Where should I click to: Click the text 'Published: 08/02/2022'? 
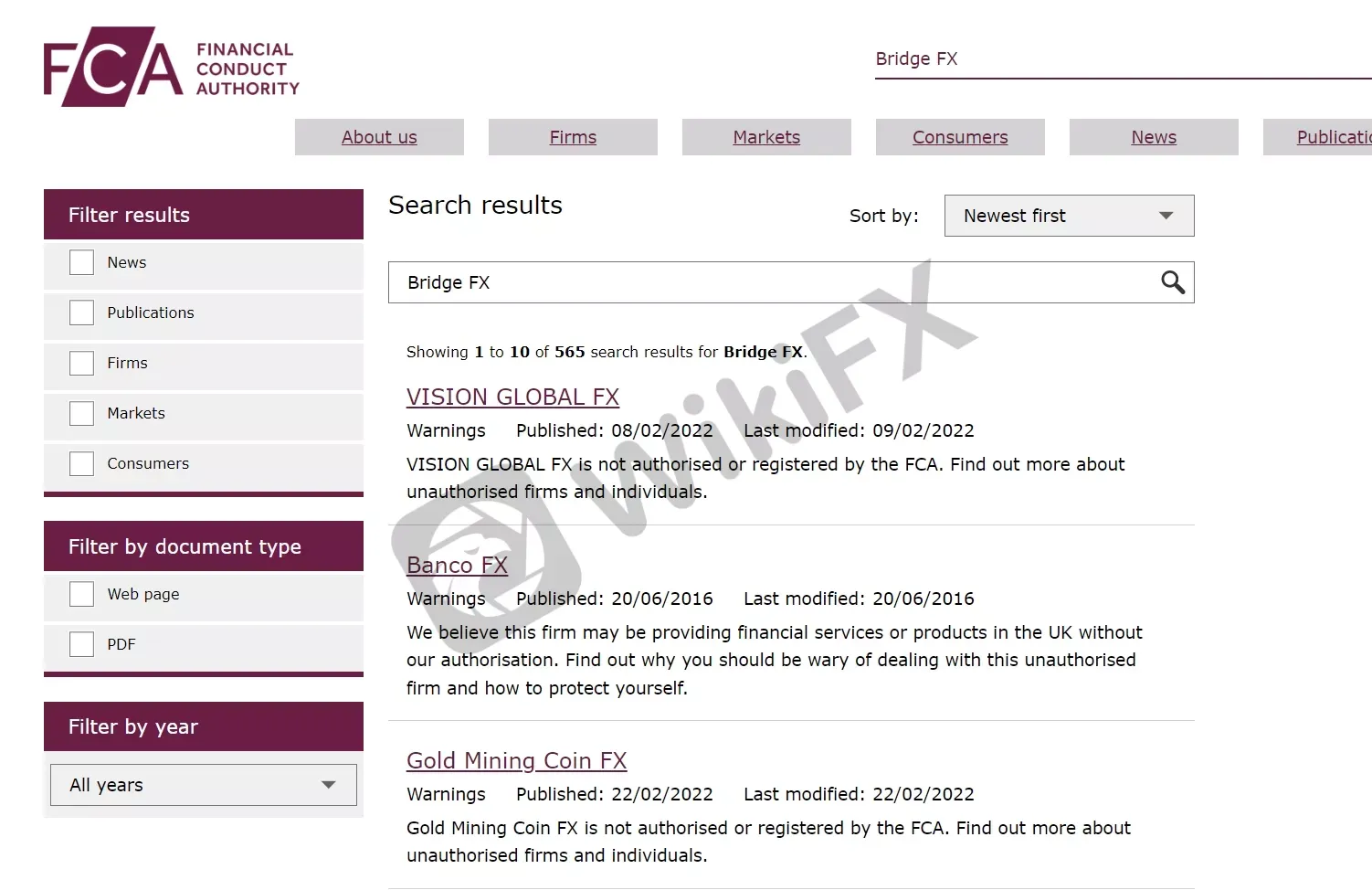point(615,430)
